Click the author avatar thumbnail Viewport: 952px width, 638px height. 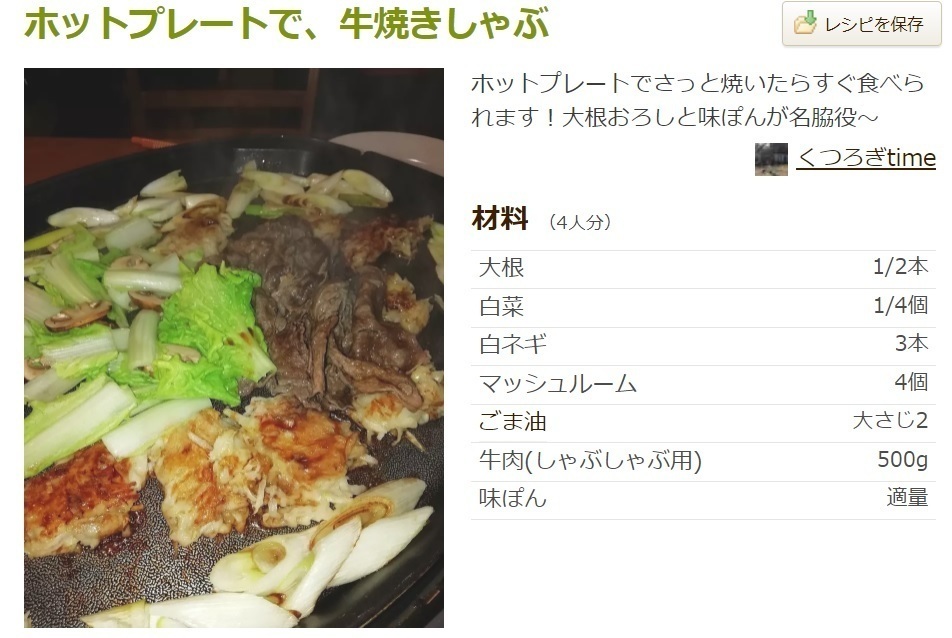771,159
